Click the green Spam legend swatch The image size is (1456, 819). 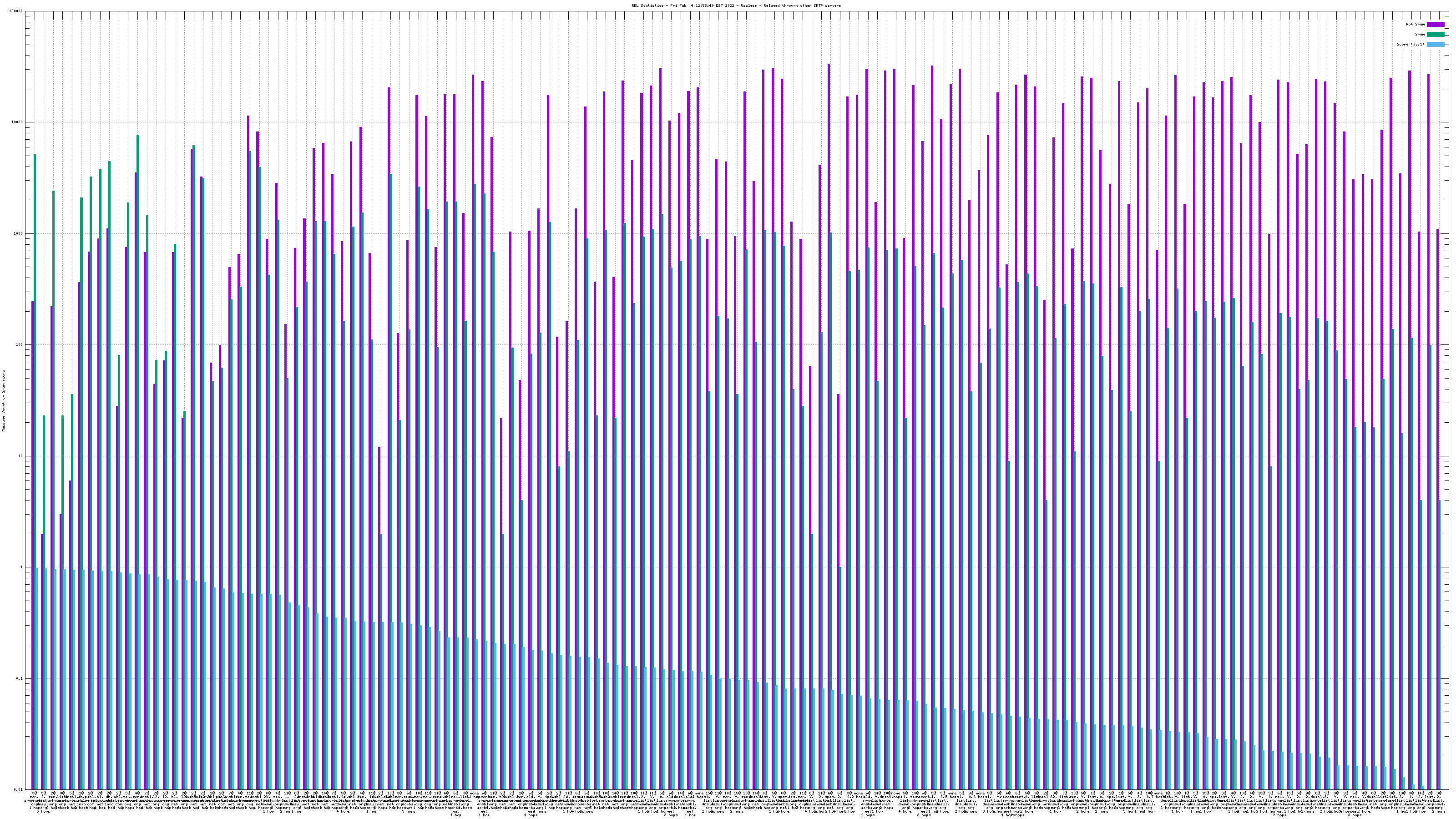click(x=1435, y=35)
